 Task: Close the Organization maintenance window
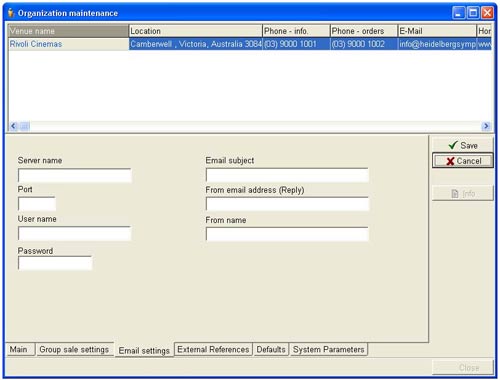tap(487, 13)
